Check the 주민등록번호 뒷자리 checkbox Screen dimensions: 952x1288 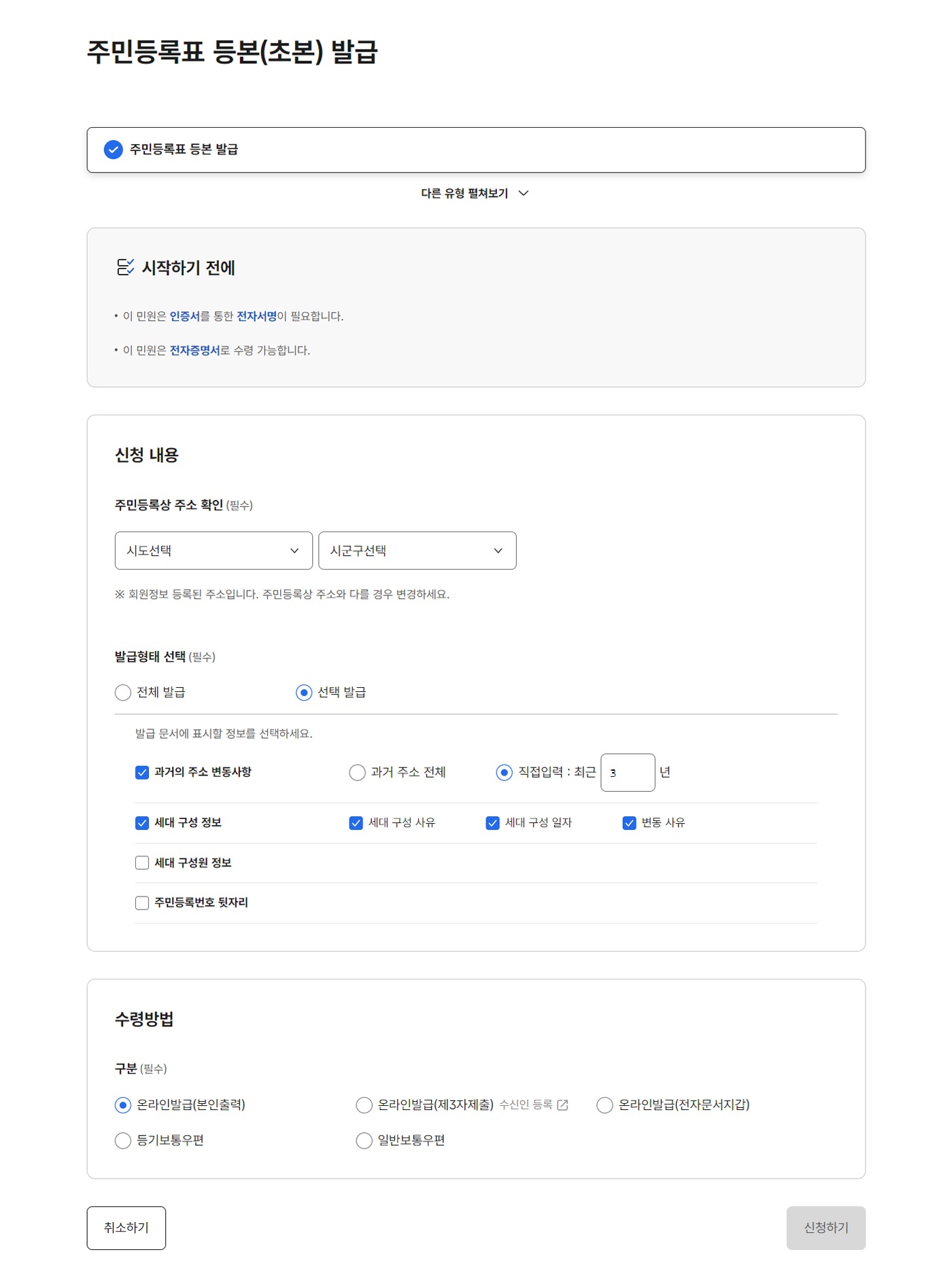click(x=142, y=903)
